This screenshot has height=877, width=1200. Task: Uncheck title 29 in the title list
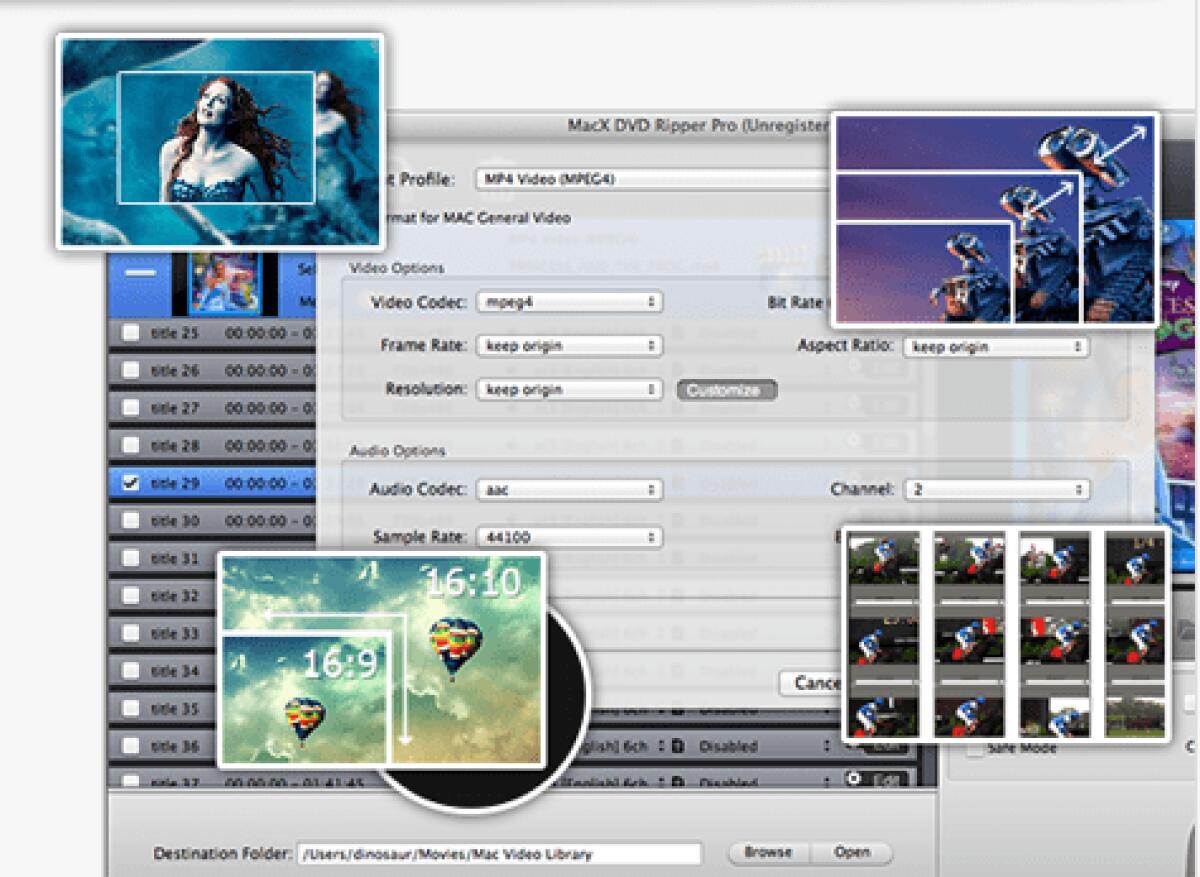pos(130,482)
